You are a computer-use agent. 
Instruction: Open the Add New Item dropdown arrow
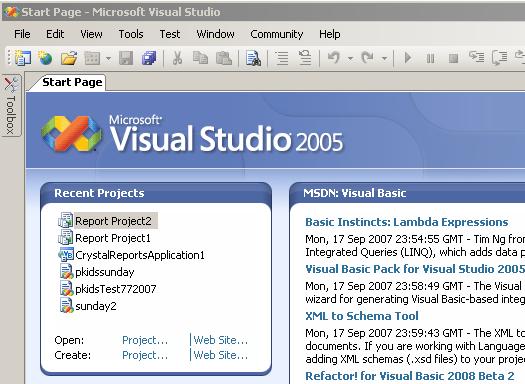pyautogui.click(x=108, y=59)
